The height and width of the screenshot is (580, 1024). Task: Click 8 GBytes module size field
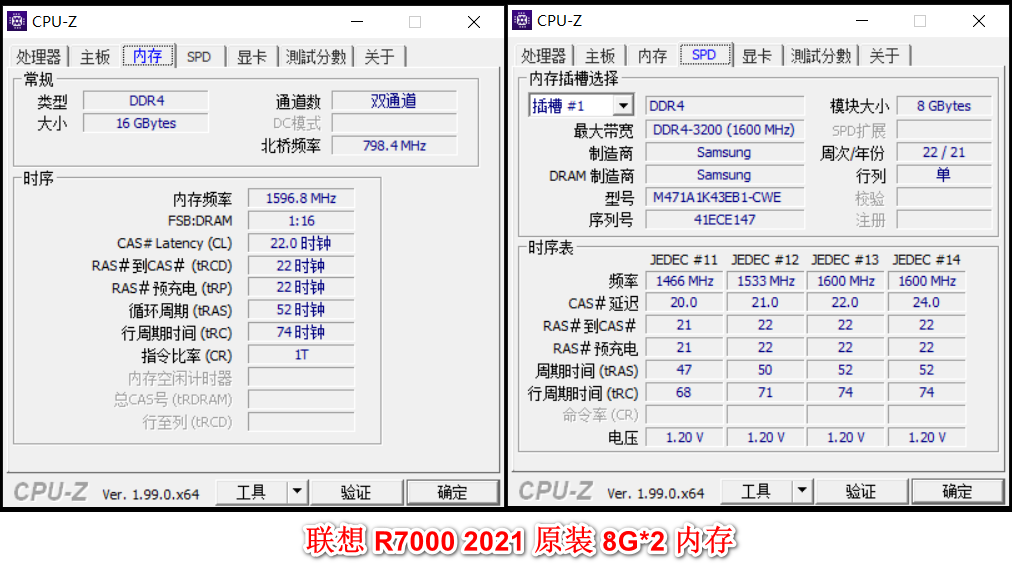click(x=944, y=106)
